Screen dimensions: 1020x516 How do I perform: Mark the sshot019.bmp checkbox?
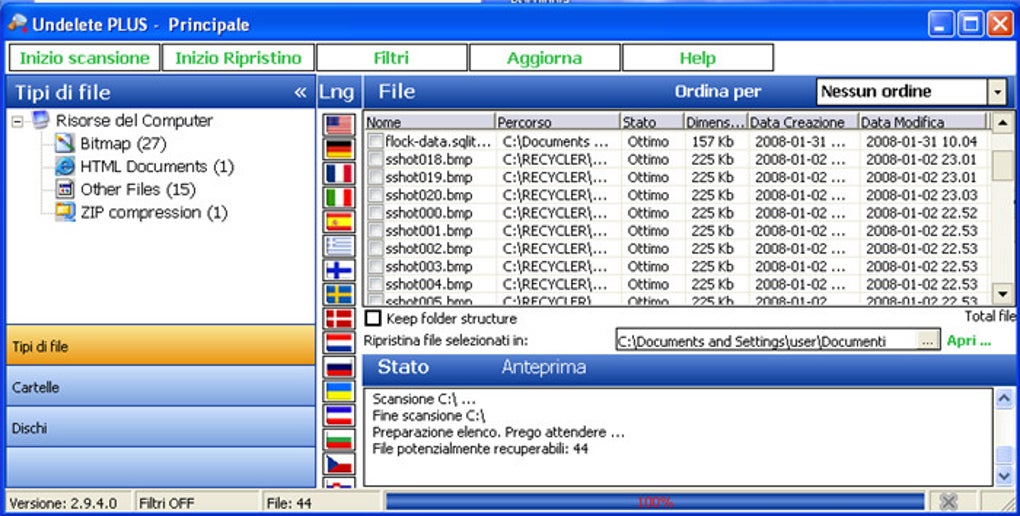click(x=375, y=177)
